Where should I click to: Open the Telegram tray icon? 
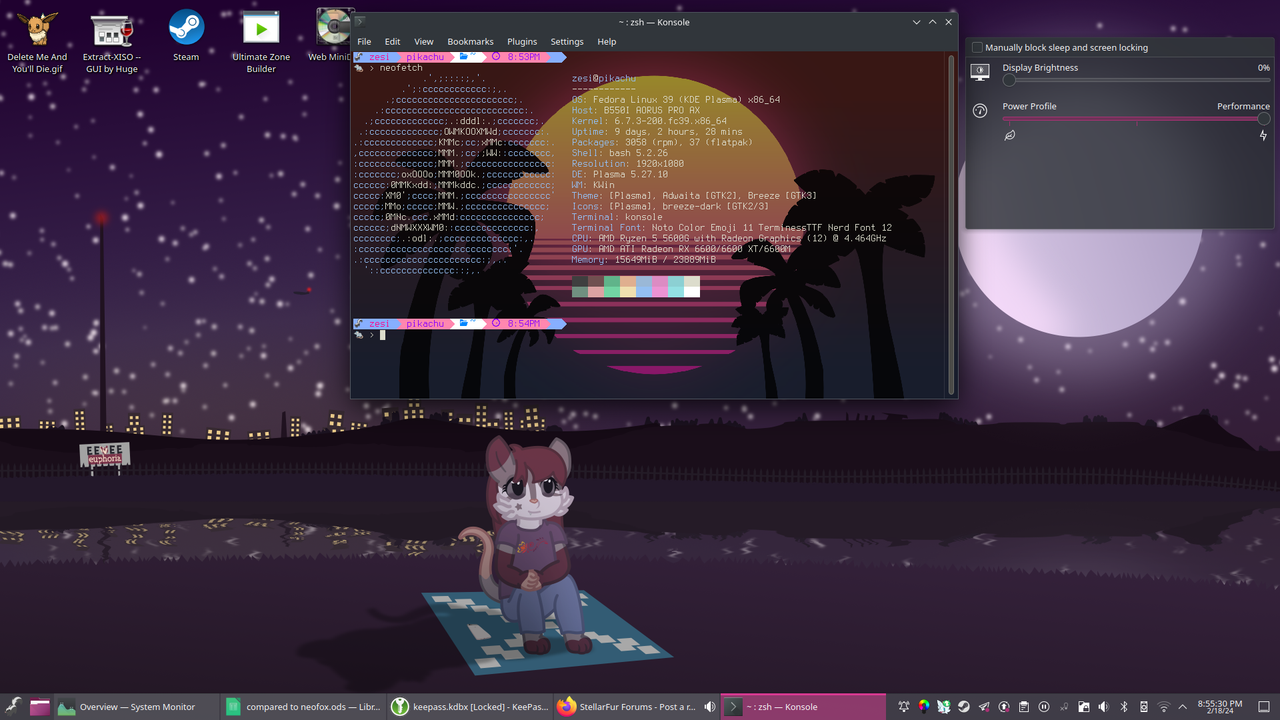click(x=984, y=707)
